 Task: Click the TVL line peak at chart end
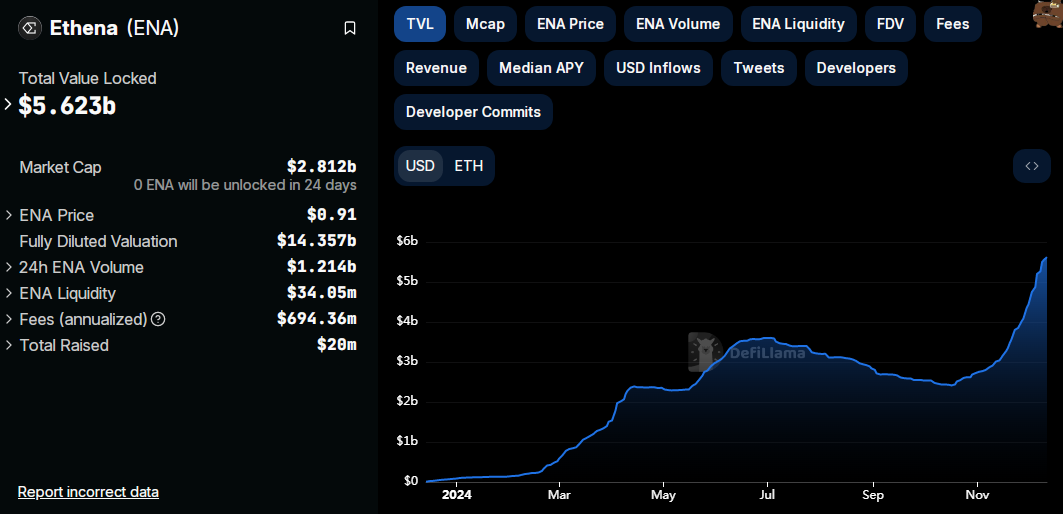1046,258
